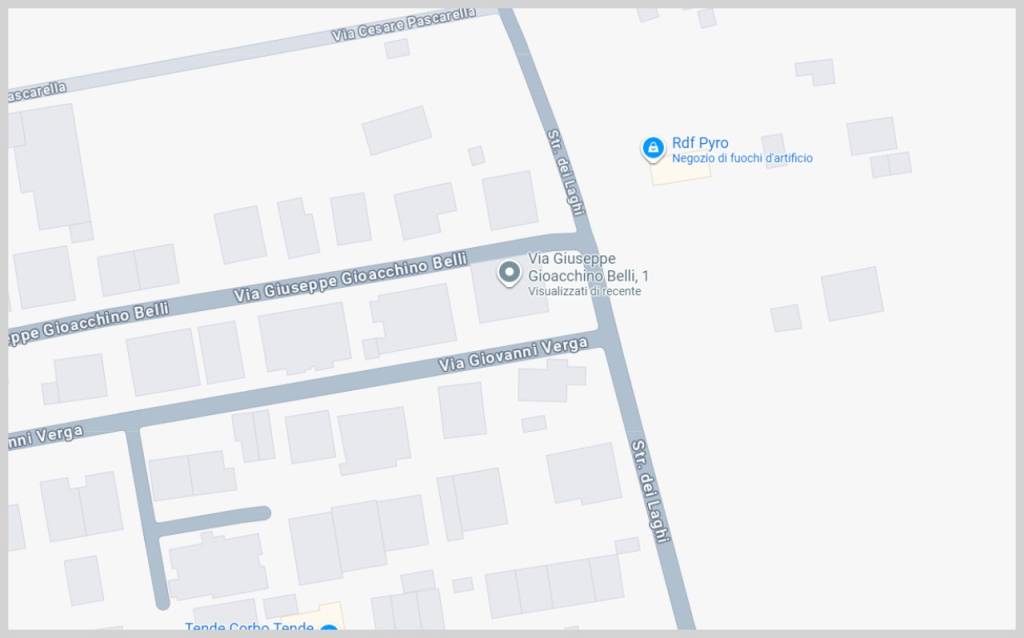The image size is (1024, 638).
Task: Select the Str. dei Laghi label north of Via Belli
Action: [564, 172]
